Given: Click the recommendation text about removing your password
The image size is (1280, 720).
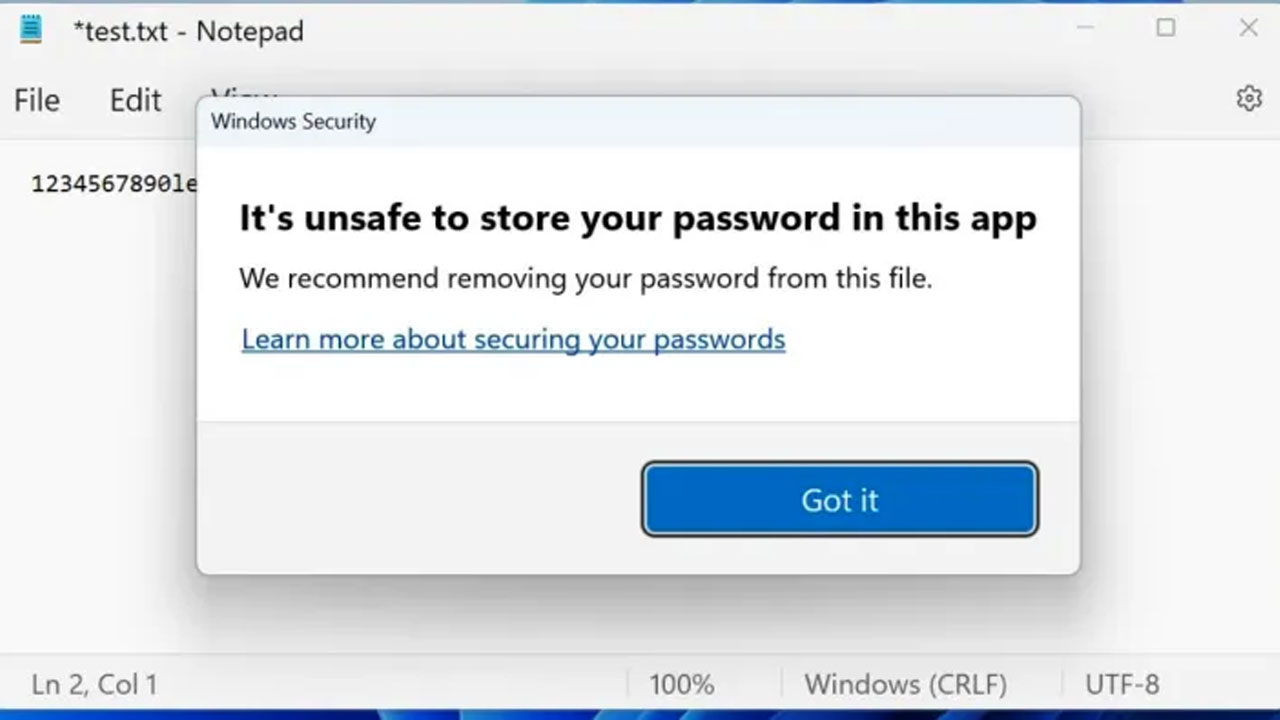Looking at the screenshot, I should pos(585,278).
